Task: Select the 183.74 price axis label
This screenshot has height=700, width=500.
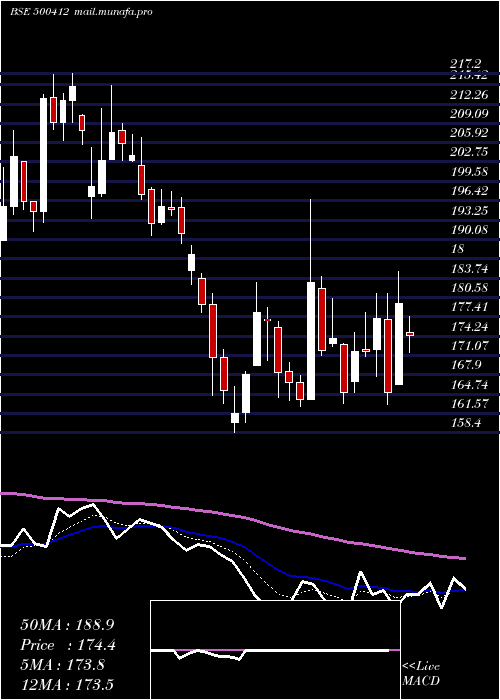Action: point(469,268)
